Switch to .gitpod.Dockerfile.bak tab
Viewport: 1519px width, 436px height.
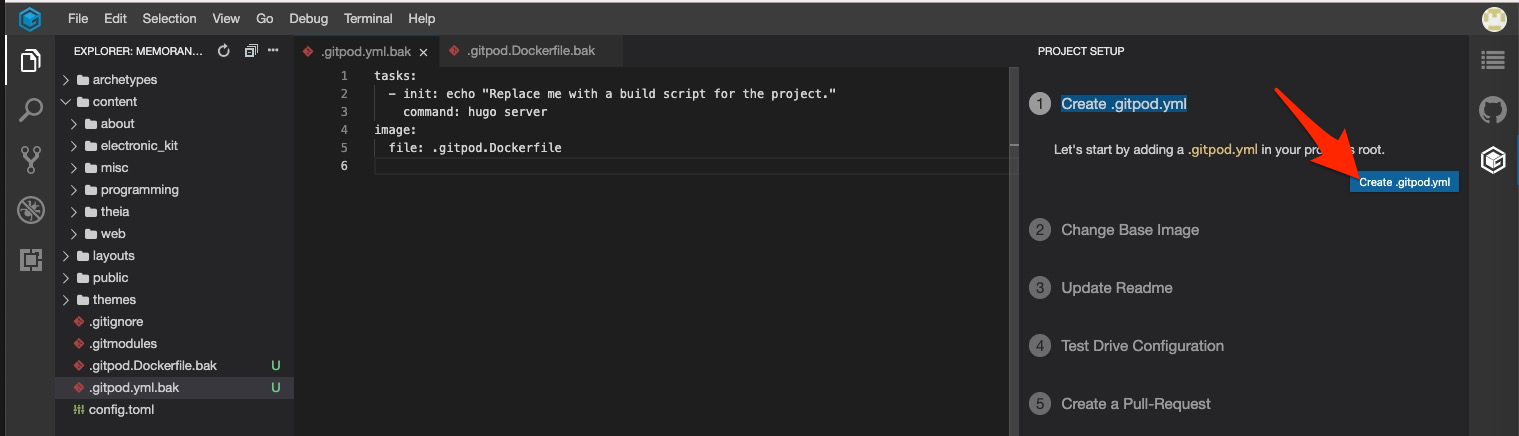[x=529, y=51]
